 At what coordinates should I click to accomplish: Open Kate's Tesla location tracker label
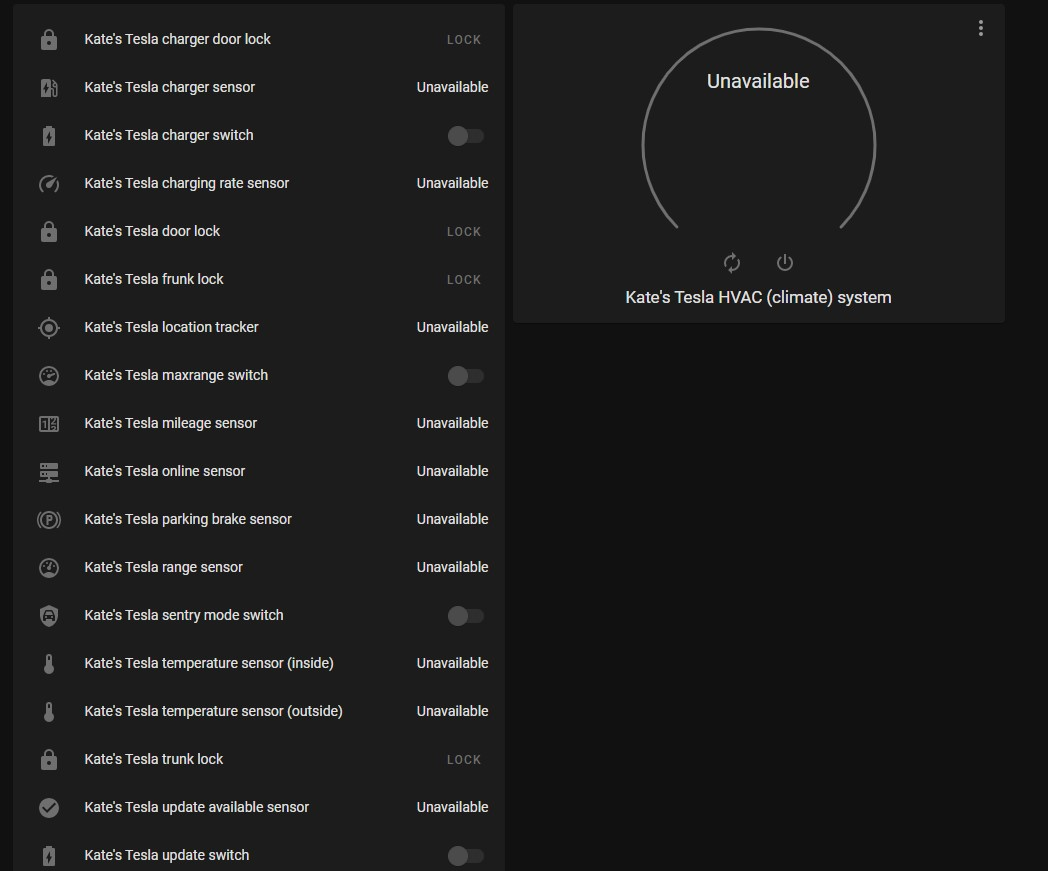coord(171,327)
